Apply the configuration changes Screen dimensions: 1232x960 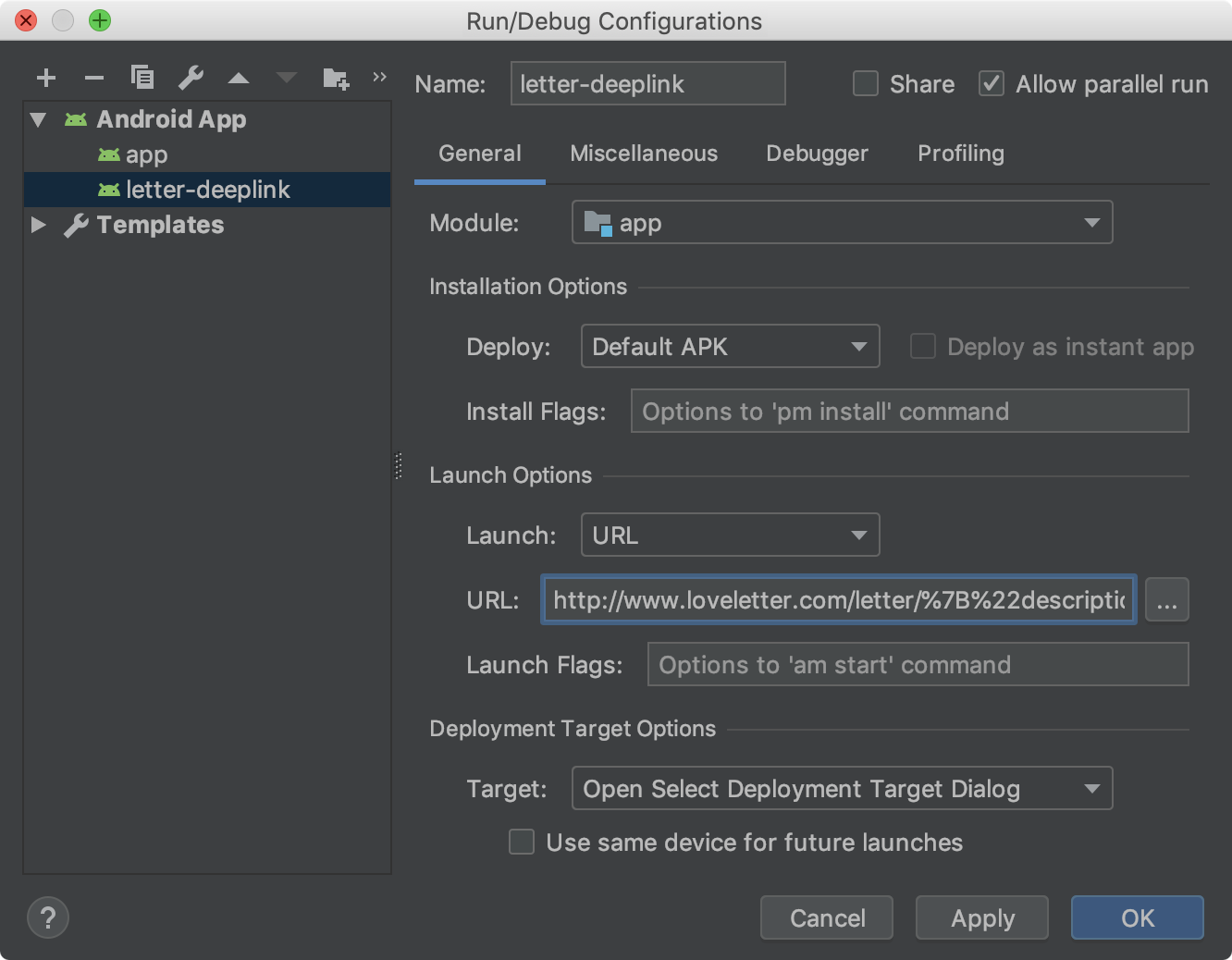pyautogui.click(x=981, y=917)
